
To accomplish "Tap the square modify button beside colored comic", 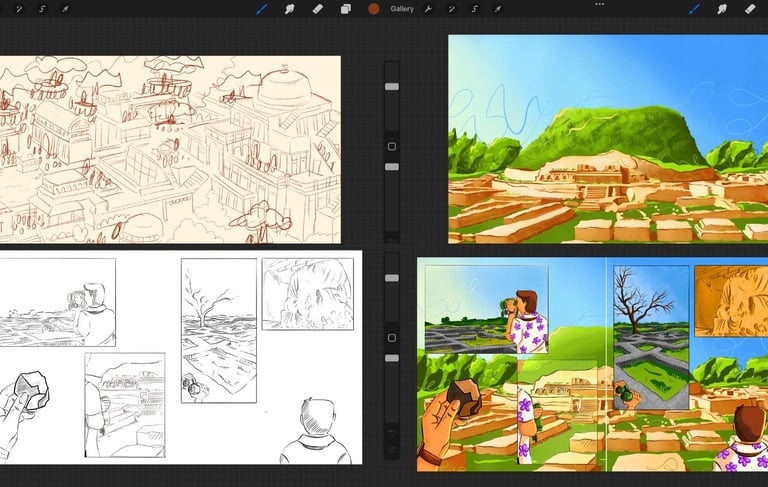I will point(392,338).
